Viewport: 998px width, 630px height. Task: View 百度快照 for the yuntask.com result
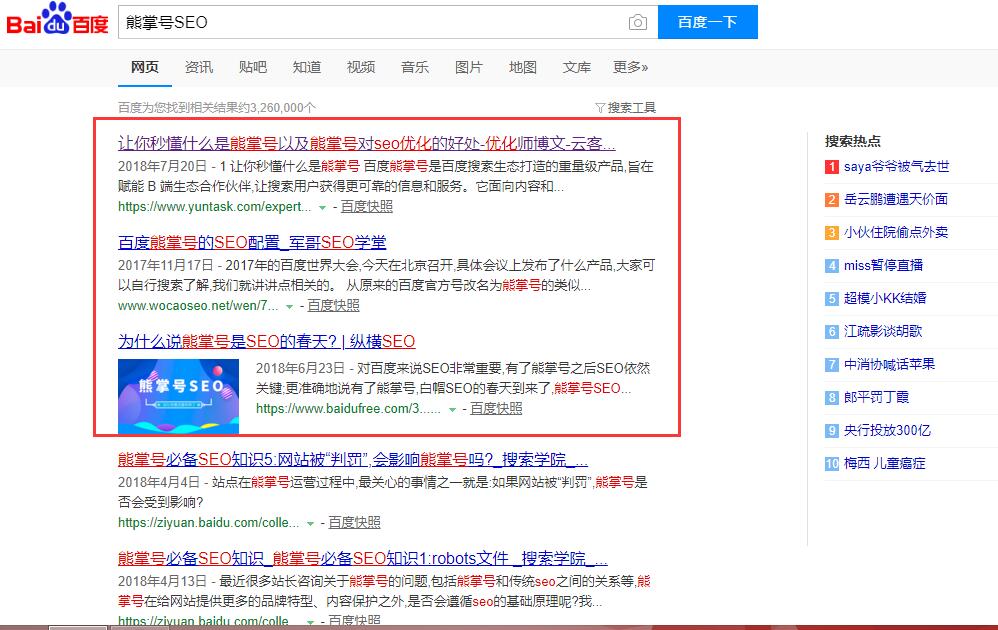pos(366,207)
